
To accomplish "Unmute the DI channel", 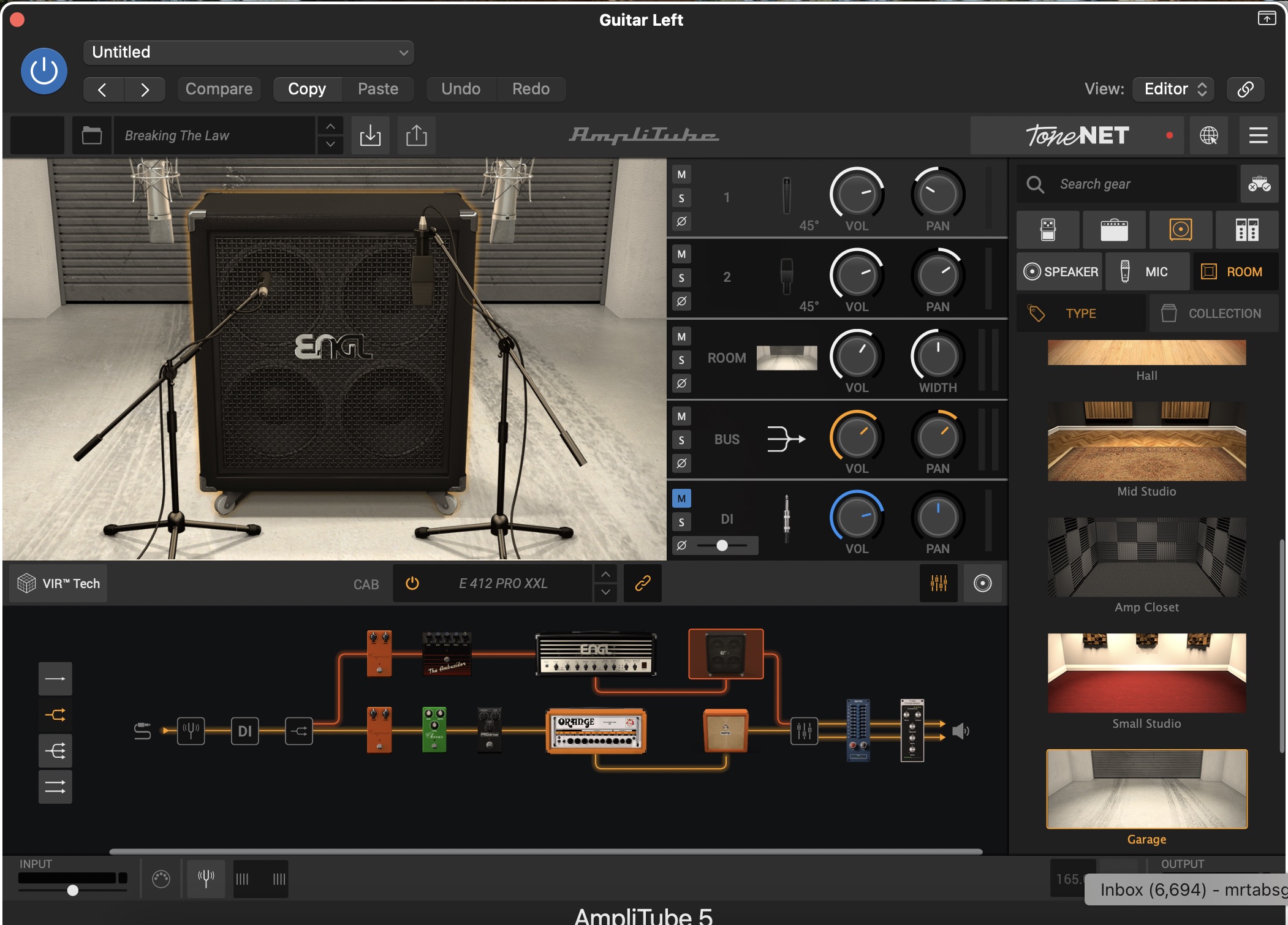I will tap(681, 499).
